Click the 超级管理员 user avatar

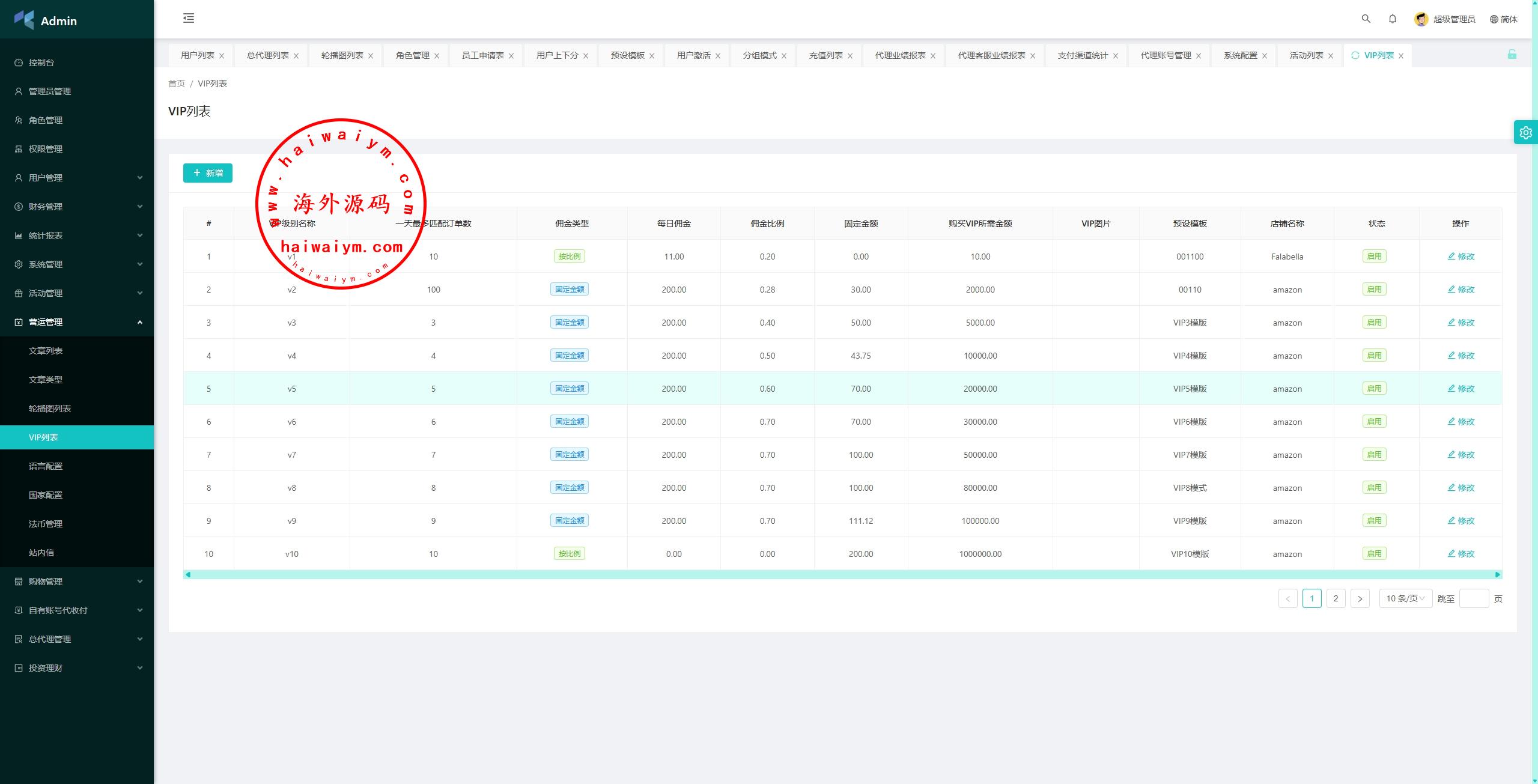pos(1421,19)
